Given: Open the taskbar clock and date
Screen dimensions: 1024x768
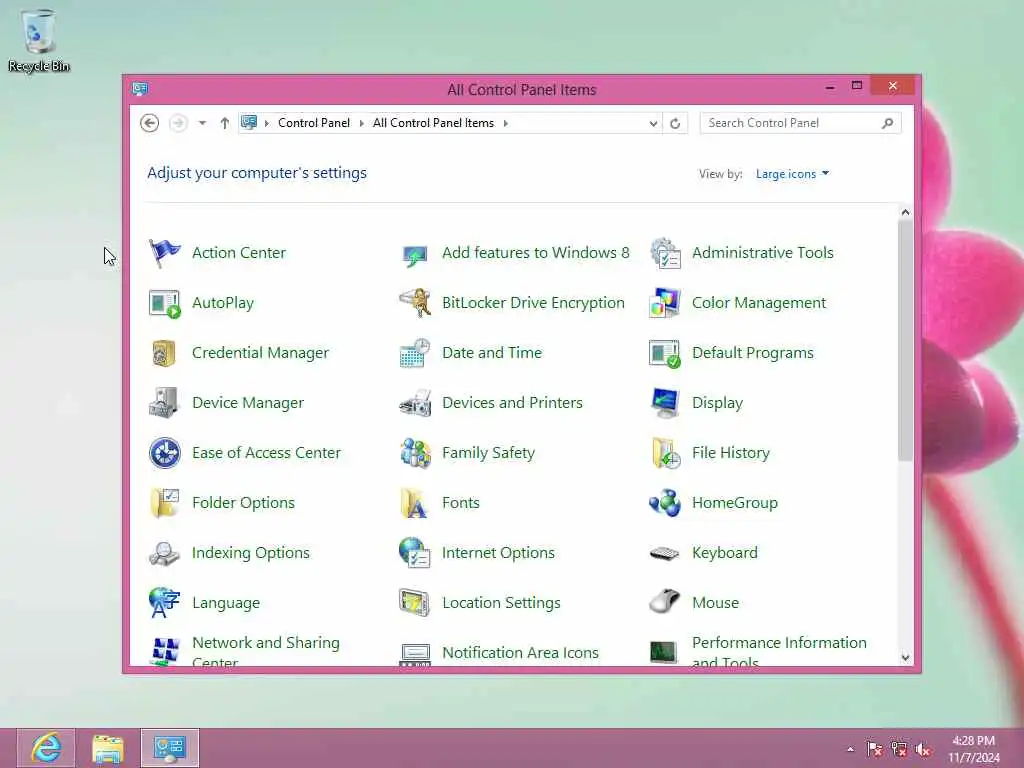Looking at the screenshot, I should 974,749.
